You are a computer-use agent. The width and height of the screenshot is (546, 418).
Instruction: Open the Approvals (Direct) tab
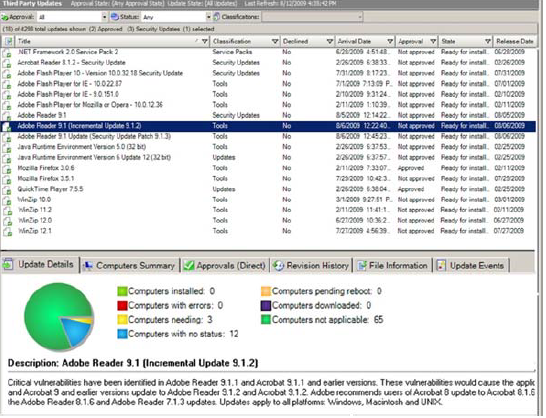coord(225,266)
